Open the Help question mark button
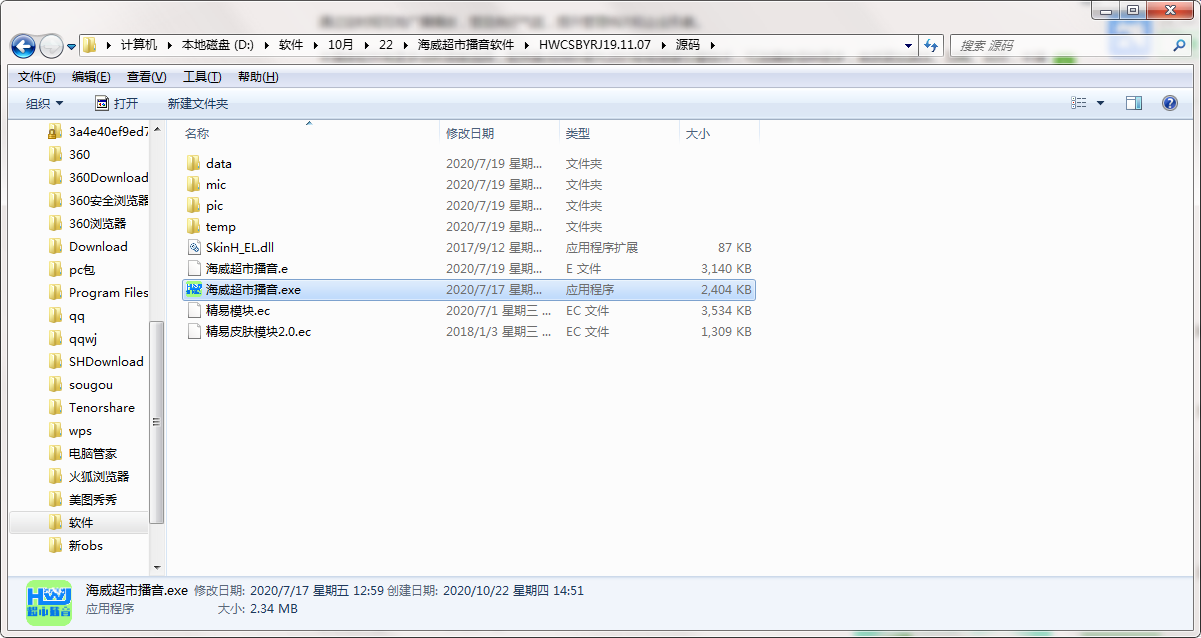 tap(1169, 103)
